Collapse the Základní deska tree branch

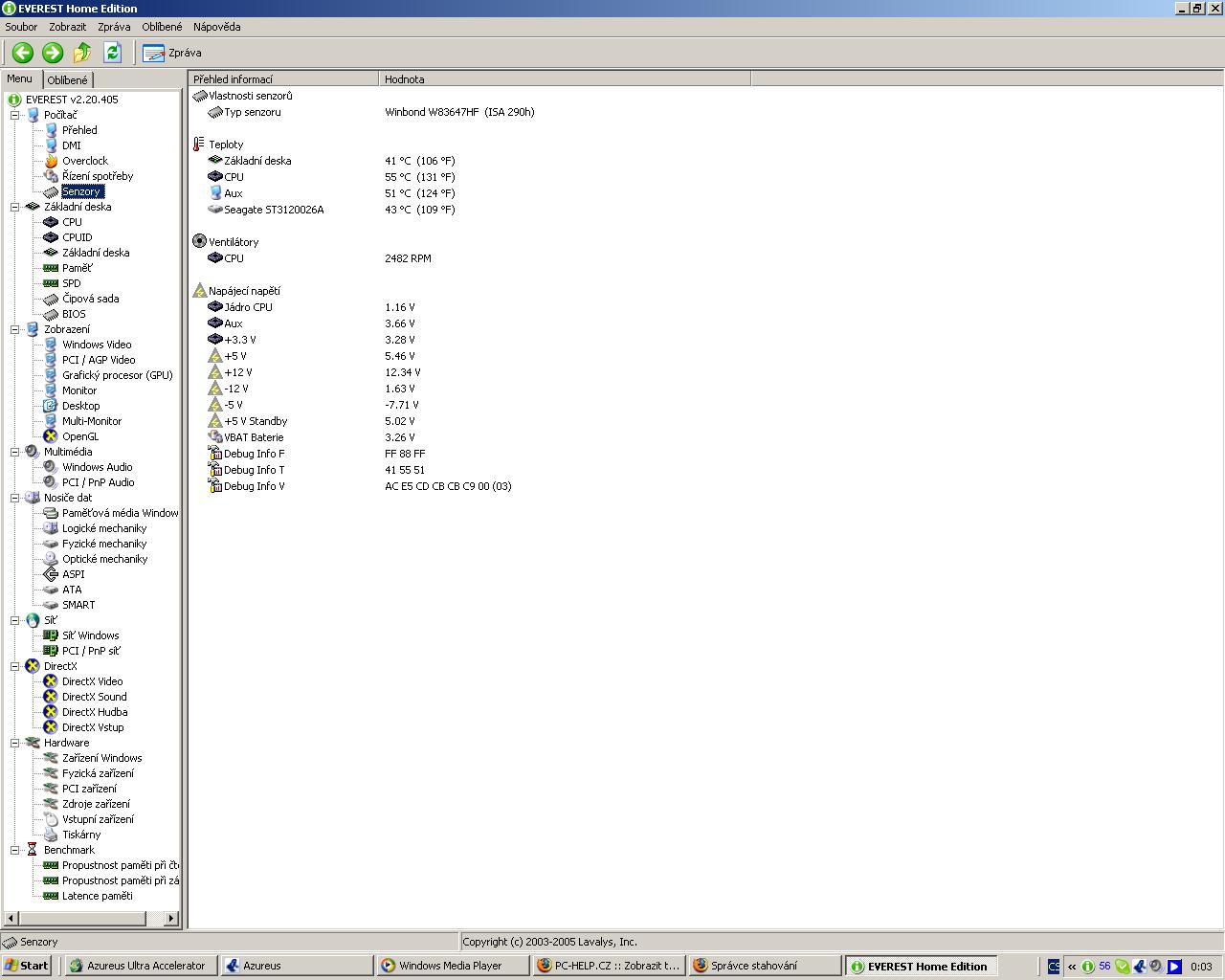pyautogui.click(x=15, y=207)
